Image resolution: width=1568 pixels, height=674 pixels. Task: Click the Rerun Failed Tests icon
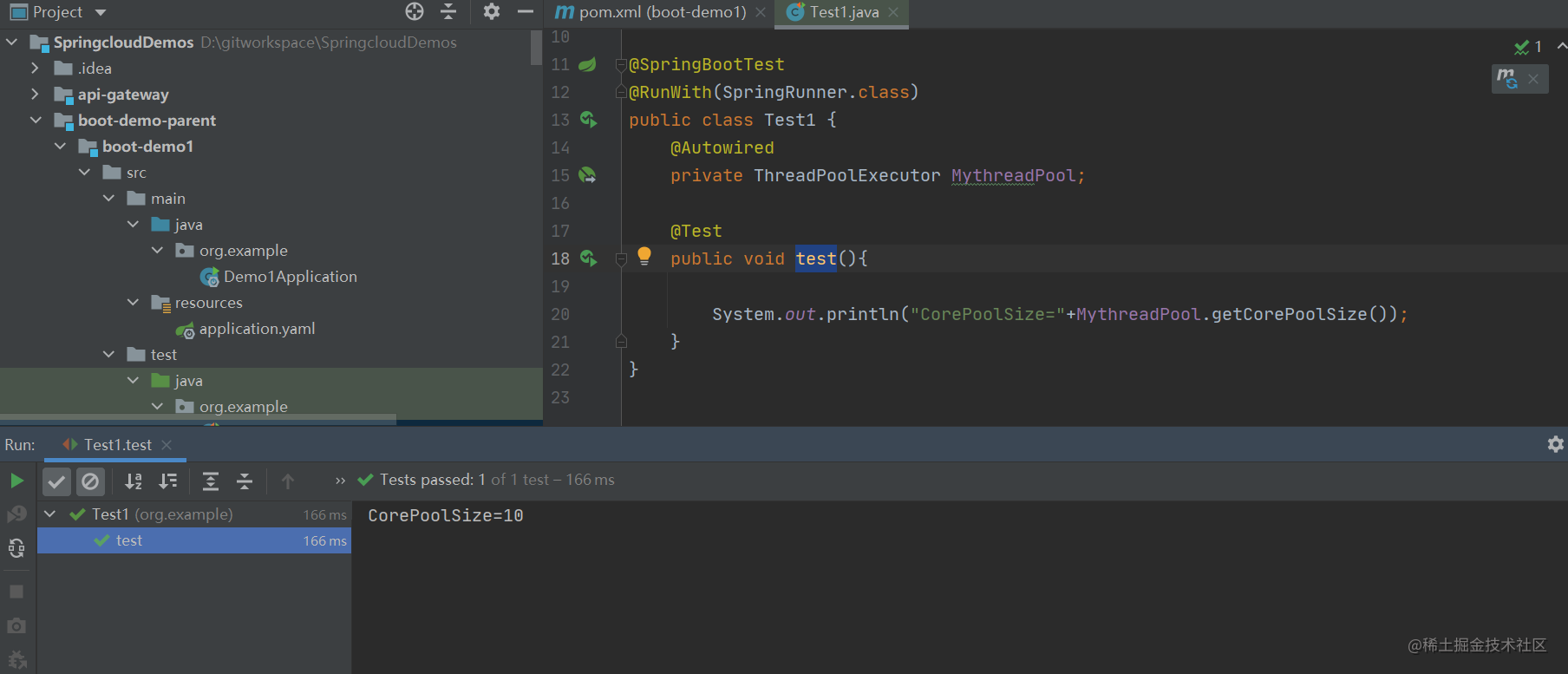[16, 514]
